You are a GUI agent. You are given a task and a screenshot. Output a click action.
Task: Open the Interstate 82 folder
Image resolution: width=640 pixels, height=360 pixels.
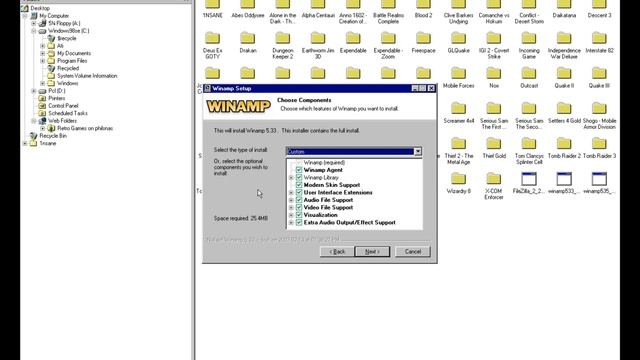click(599, 43)
